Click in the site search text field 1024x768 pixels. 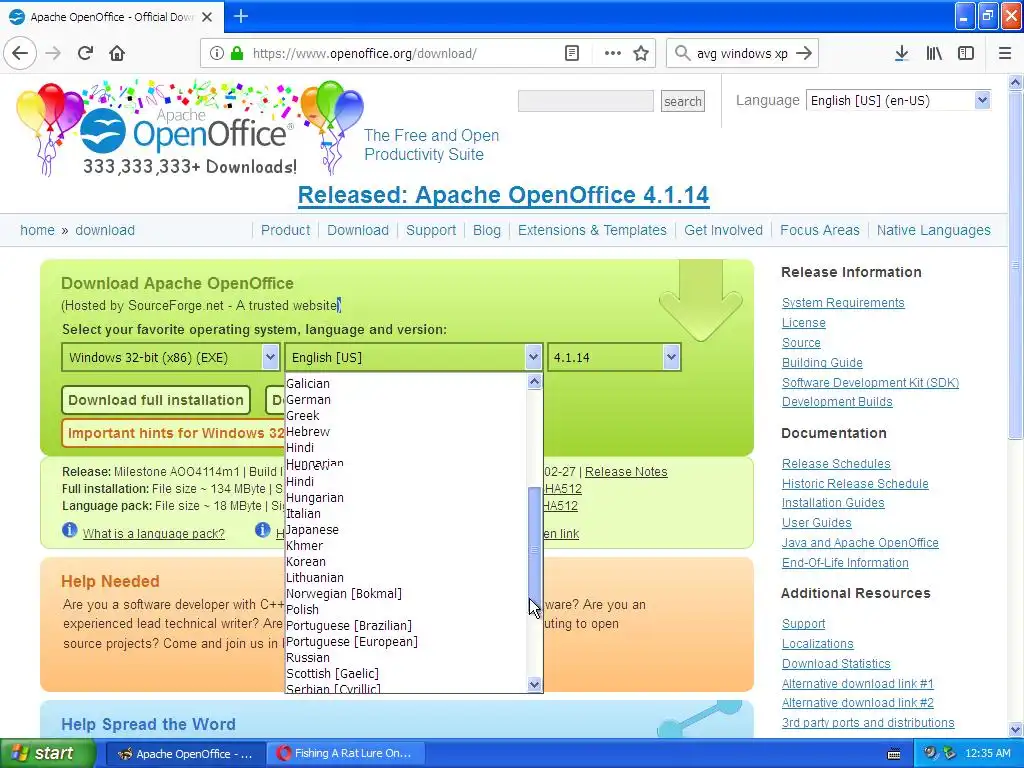[x=586, y=101]
